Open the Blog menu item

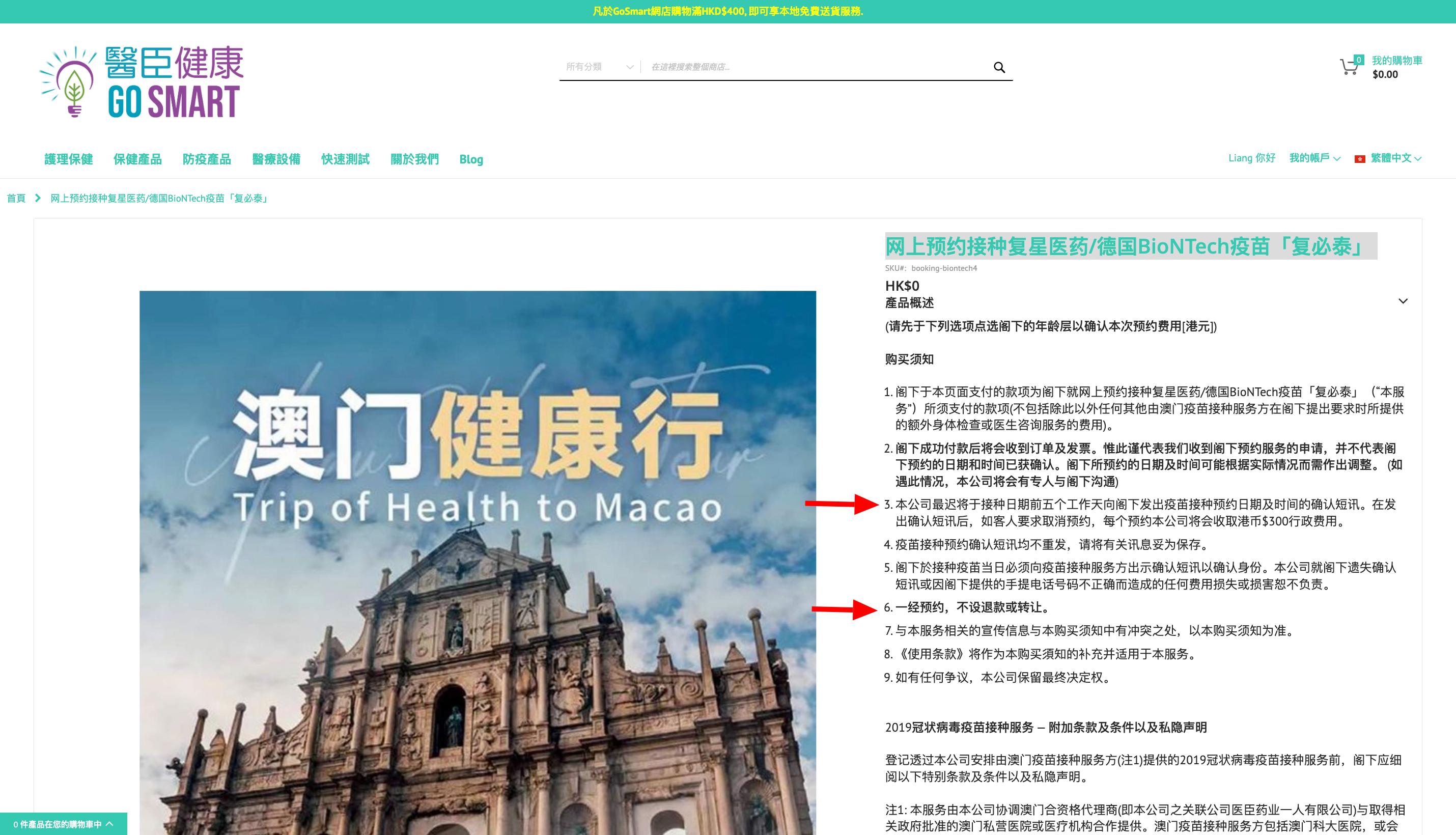[x=471, y=159]
